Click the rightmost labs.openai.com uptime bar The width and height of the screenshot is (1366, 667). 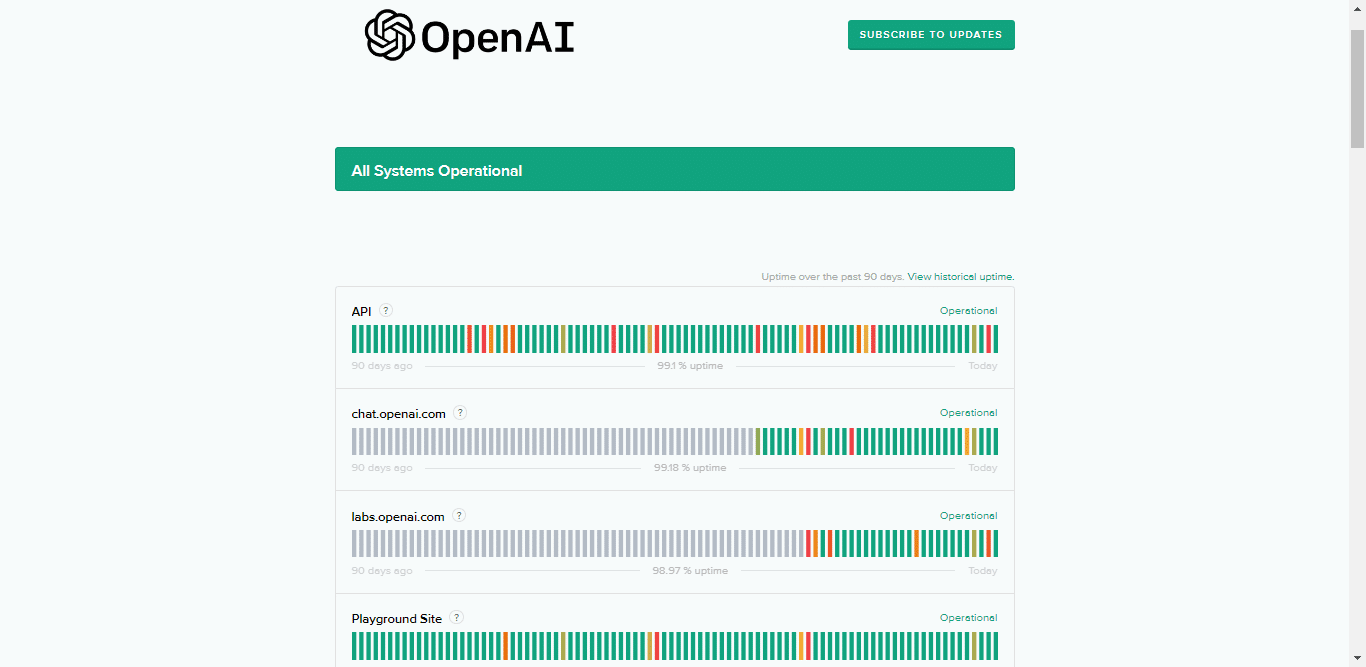[x=995, y=543]
